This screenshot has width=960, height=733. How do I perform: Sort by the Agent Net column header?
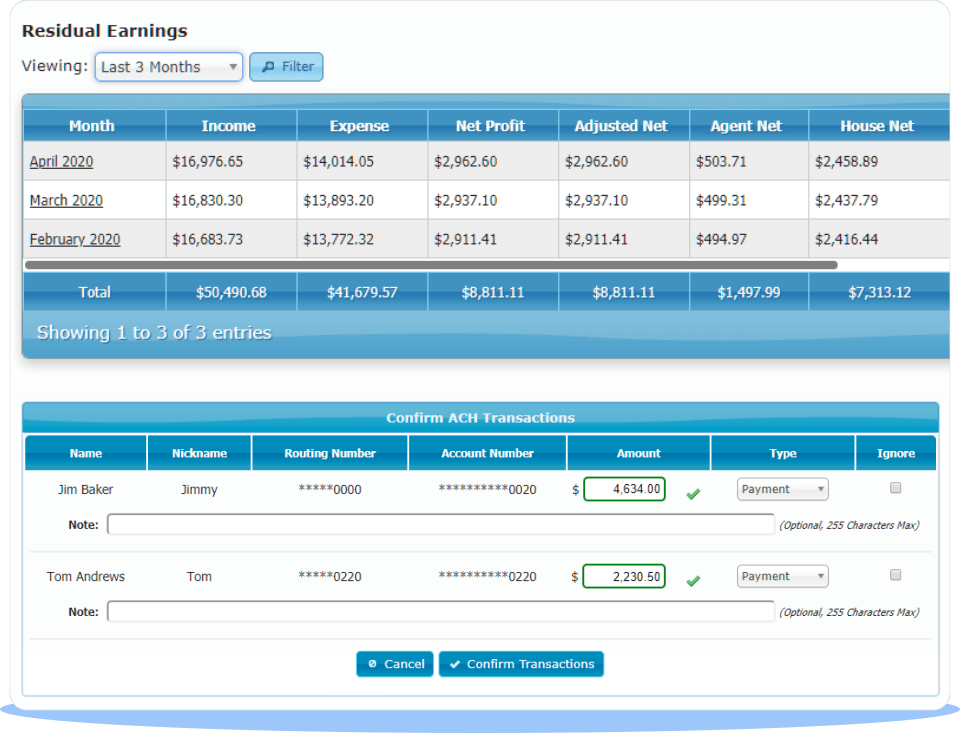point(748,126)
